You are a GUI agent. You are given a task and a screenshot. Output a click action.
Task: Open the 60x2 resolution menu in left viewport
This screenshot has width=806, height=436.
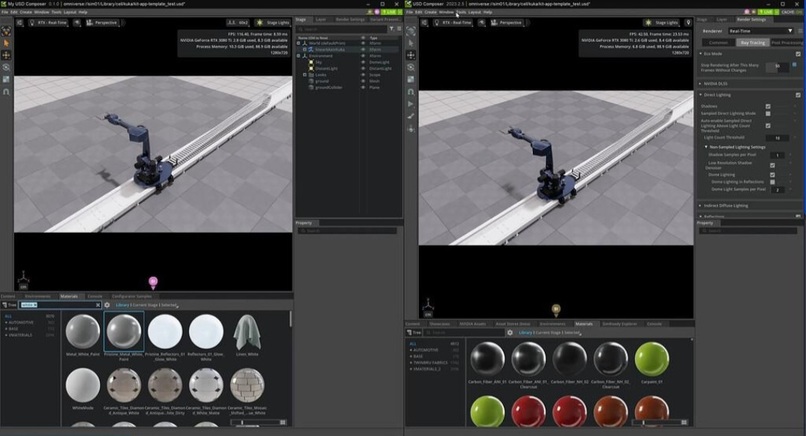pyautogui.click(x=238, y=23)
